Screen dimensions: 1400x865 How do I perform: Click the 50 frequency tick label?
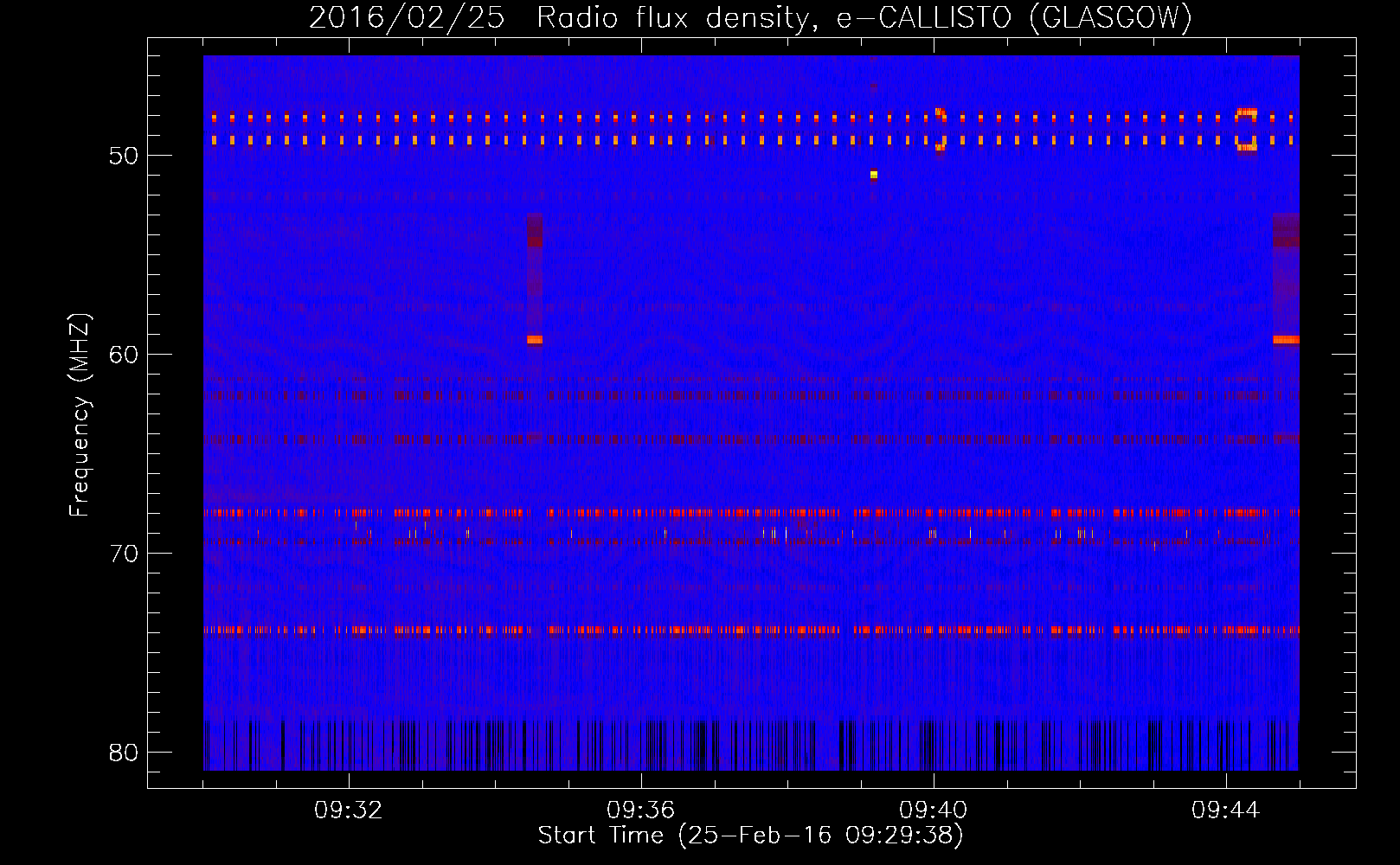click(x=124, y=157)
